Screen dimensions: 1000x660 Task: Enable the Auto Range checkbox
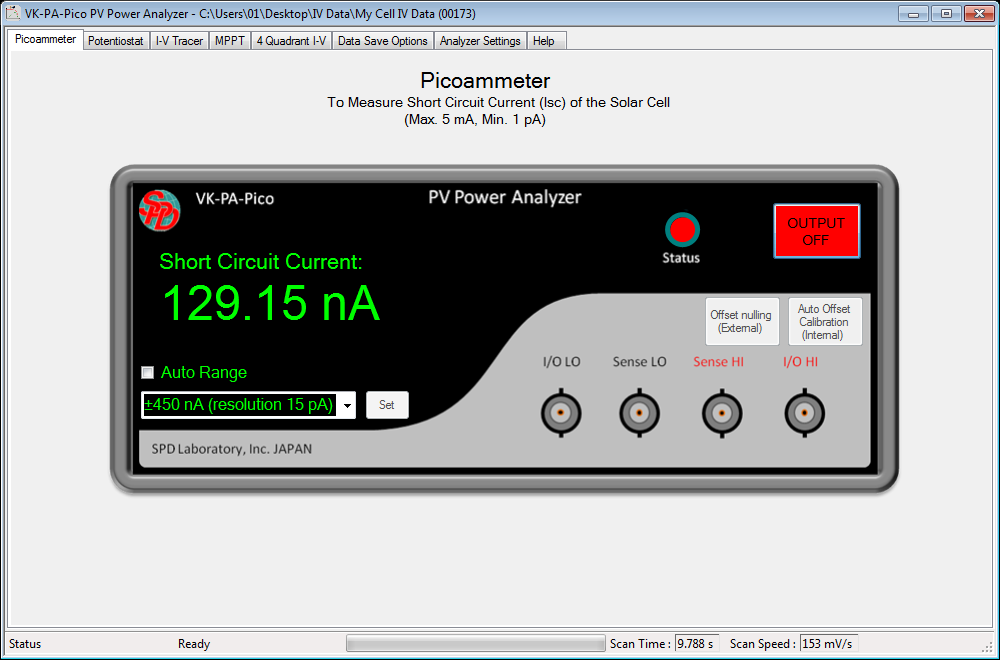[x=147, y=372]
